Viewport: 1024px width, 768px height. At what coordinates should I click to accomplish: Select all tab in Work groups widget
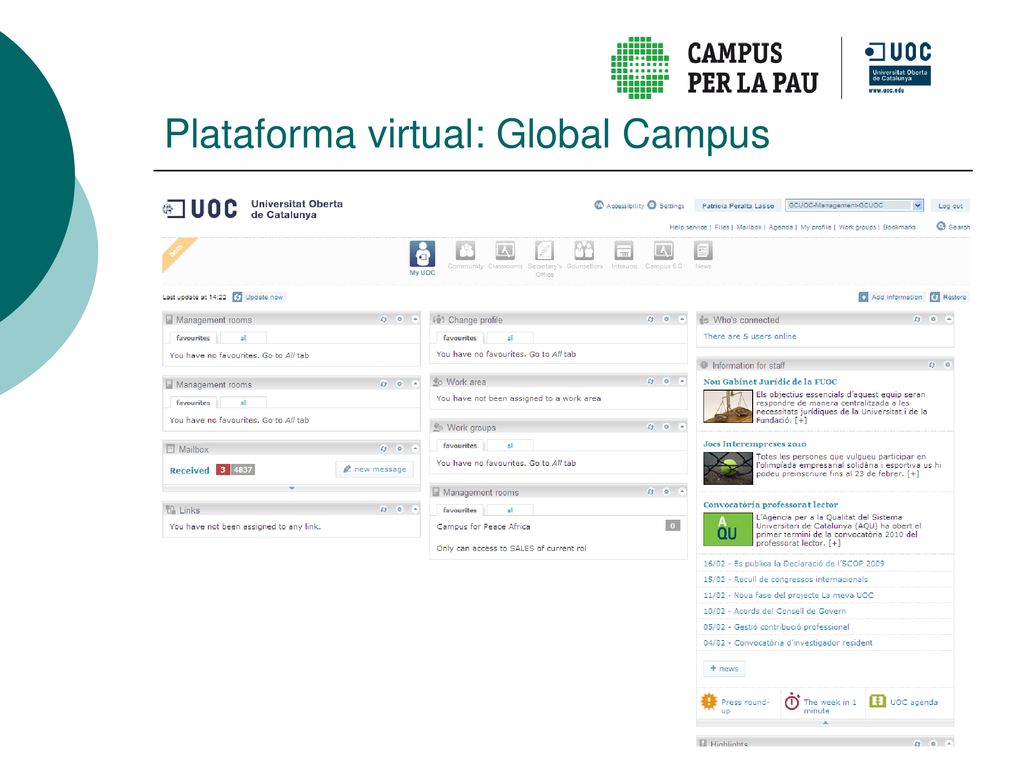(510, 445)
